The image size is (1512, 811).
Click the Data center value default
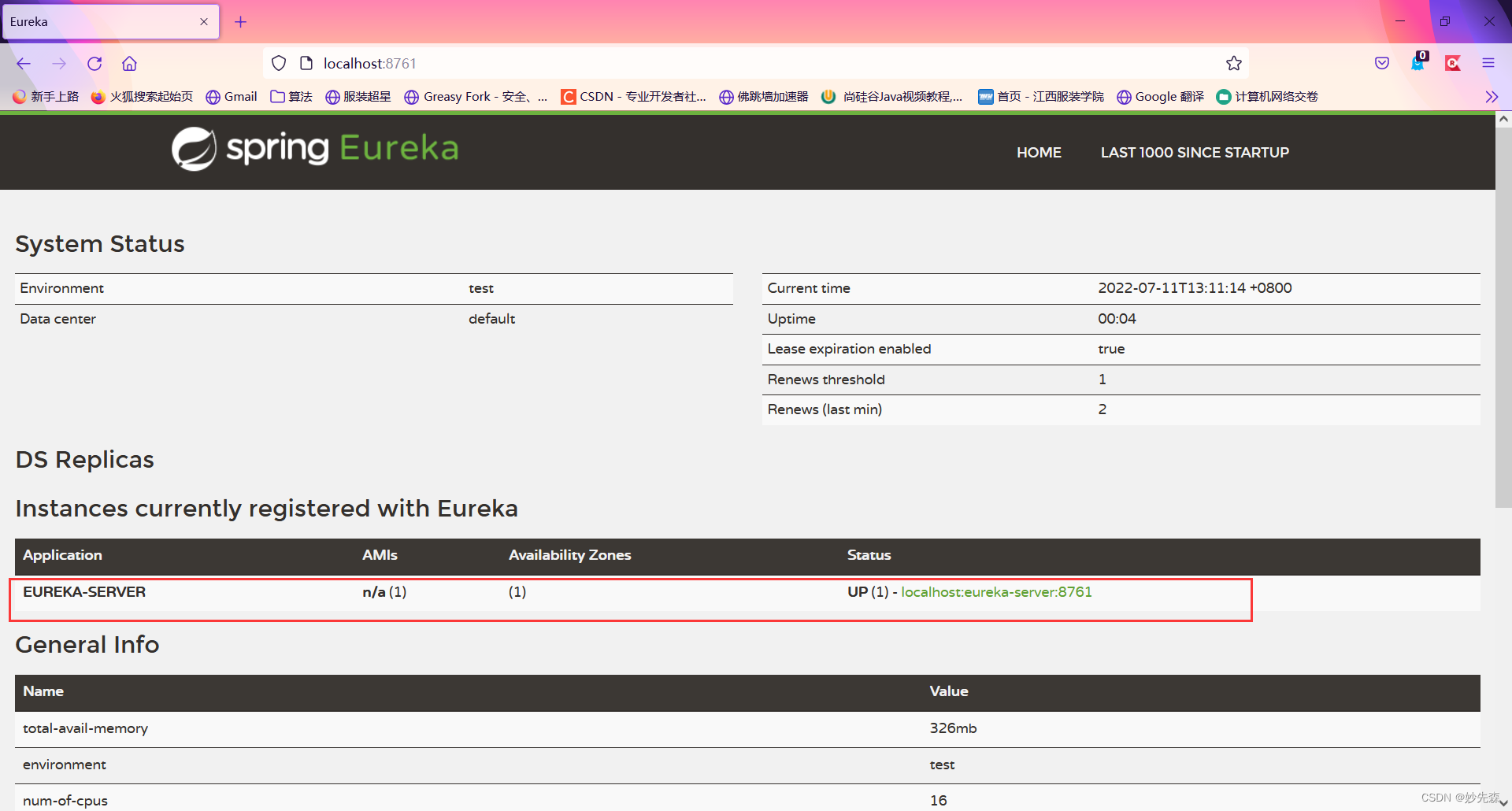tap(491, 319)
